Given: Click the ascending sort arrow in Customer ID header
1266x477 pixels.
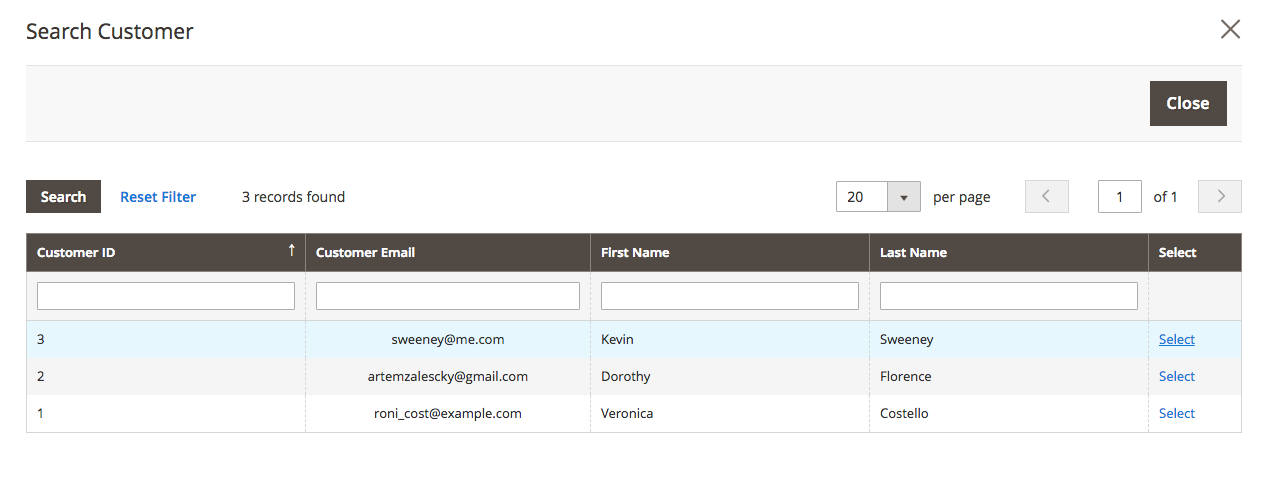Looking at the screenshot, I should [292, 250].
